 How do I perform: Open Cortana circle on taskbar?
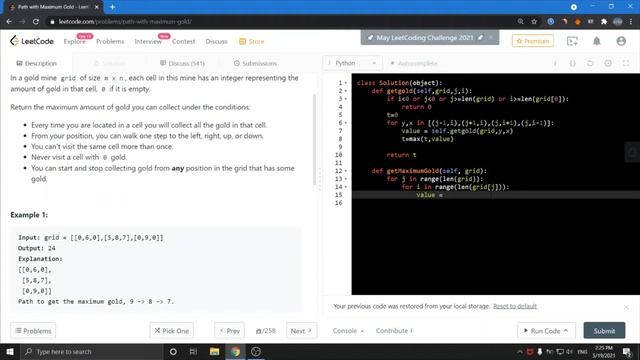pos(173,351)
